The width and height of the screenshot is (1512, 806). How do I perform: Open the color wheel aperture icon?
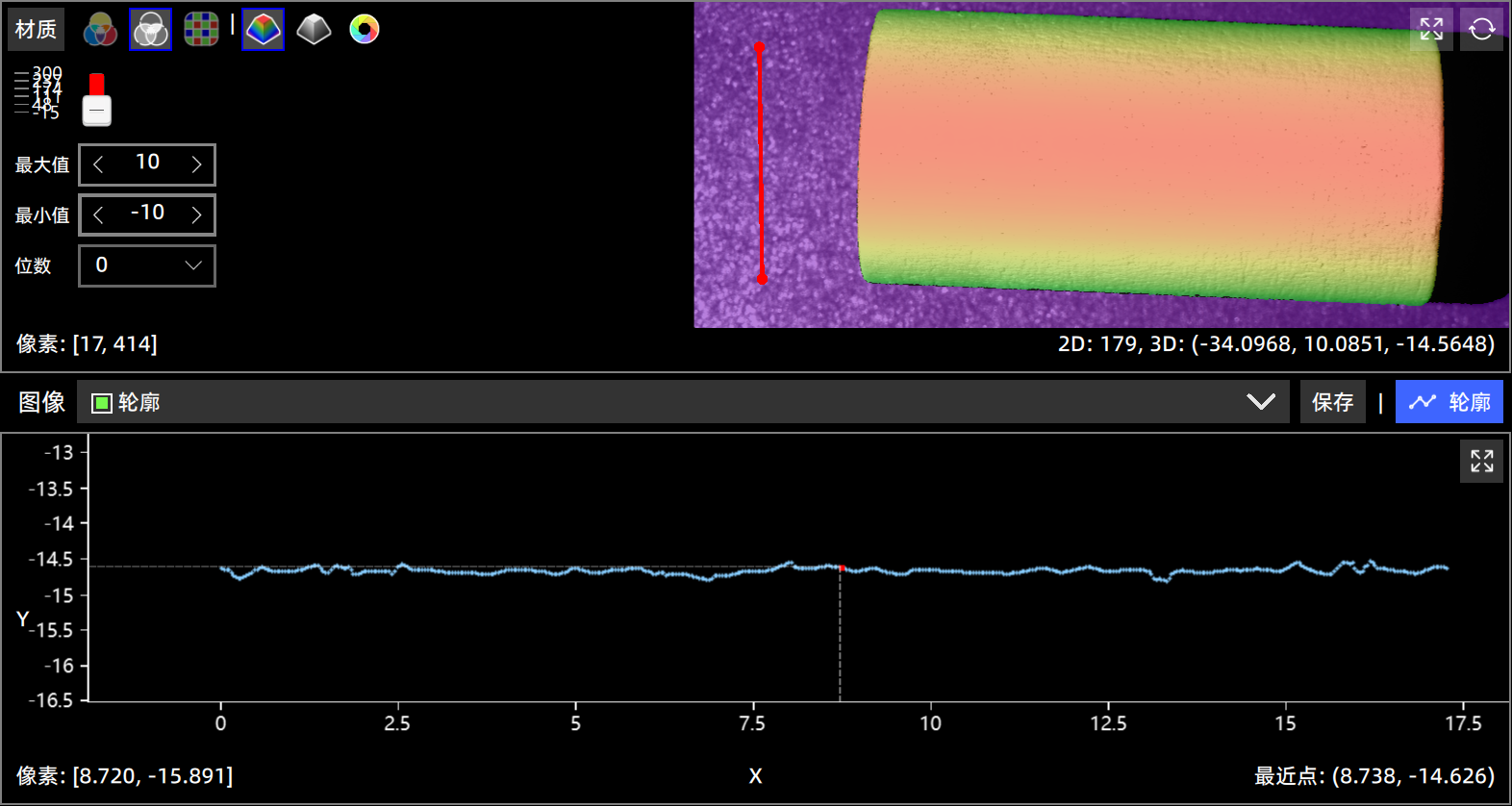coord(365,30)
